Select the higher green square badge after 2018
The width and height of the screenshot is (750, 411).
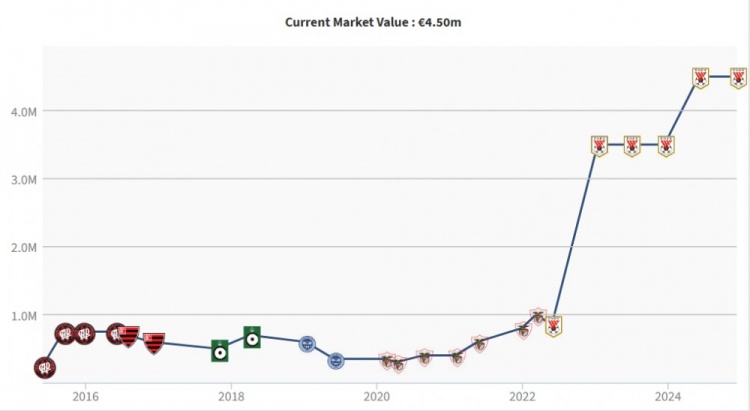[x=252, y=337]
